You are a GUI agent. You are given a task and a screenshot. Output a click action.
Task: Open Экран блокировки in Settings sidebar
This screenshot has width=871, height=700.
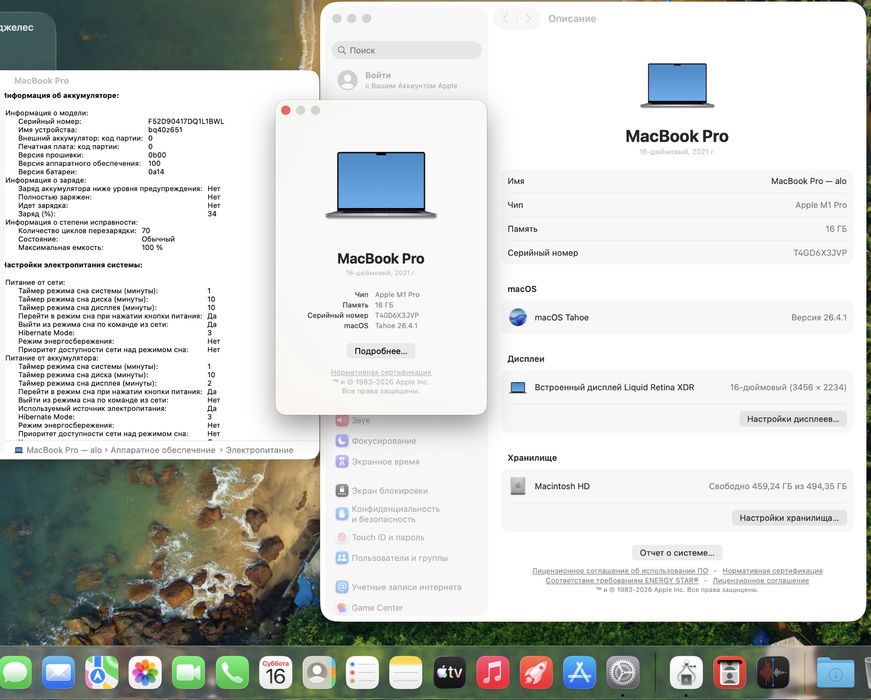pos(382,491)
